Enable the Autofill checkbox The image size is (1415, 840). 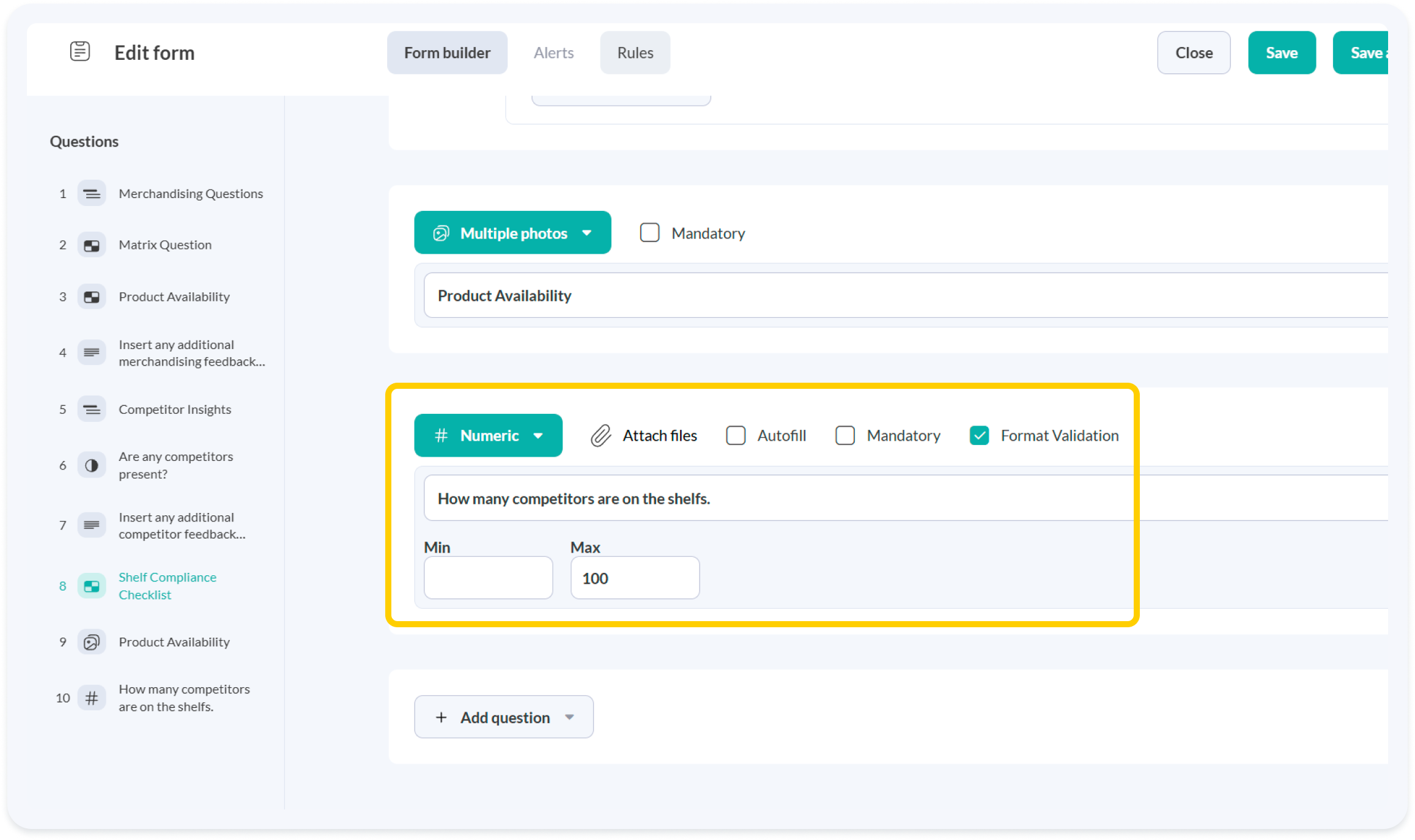(x=736, y=435)
